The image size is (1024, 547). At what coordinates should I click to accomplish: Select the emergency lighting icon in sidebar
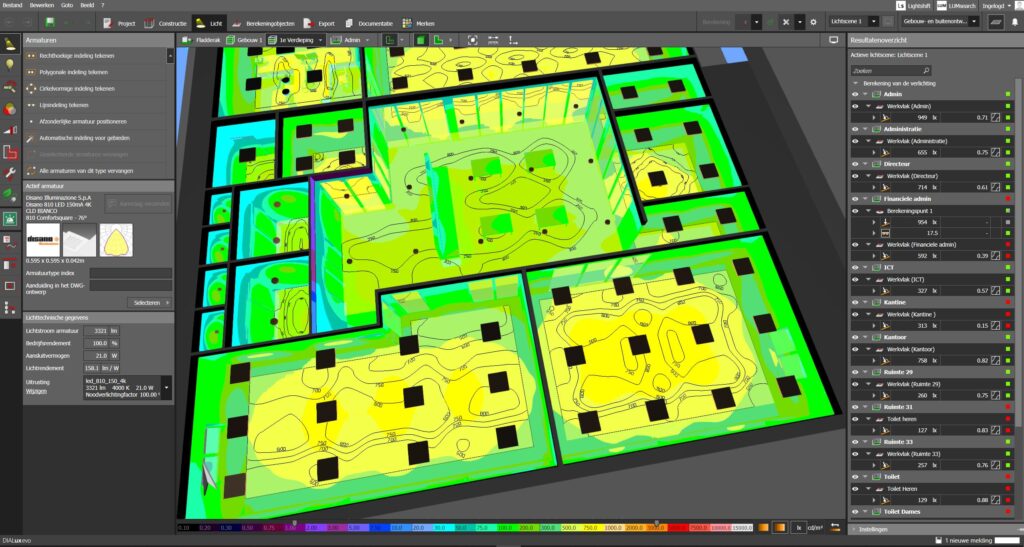[x=10, y=219]
